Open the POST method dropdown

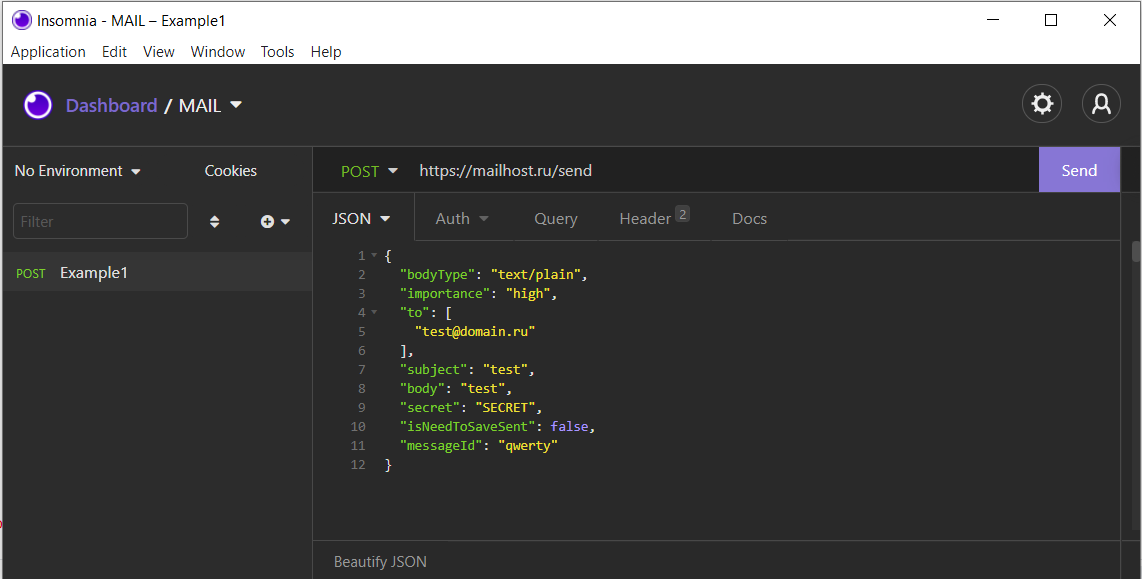pyautogui.click(x=369, y=170)
